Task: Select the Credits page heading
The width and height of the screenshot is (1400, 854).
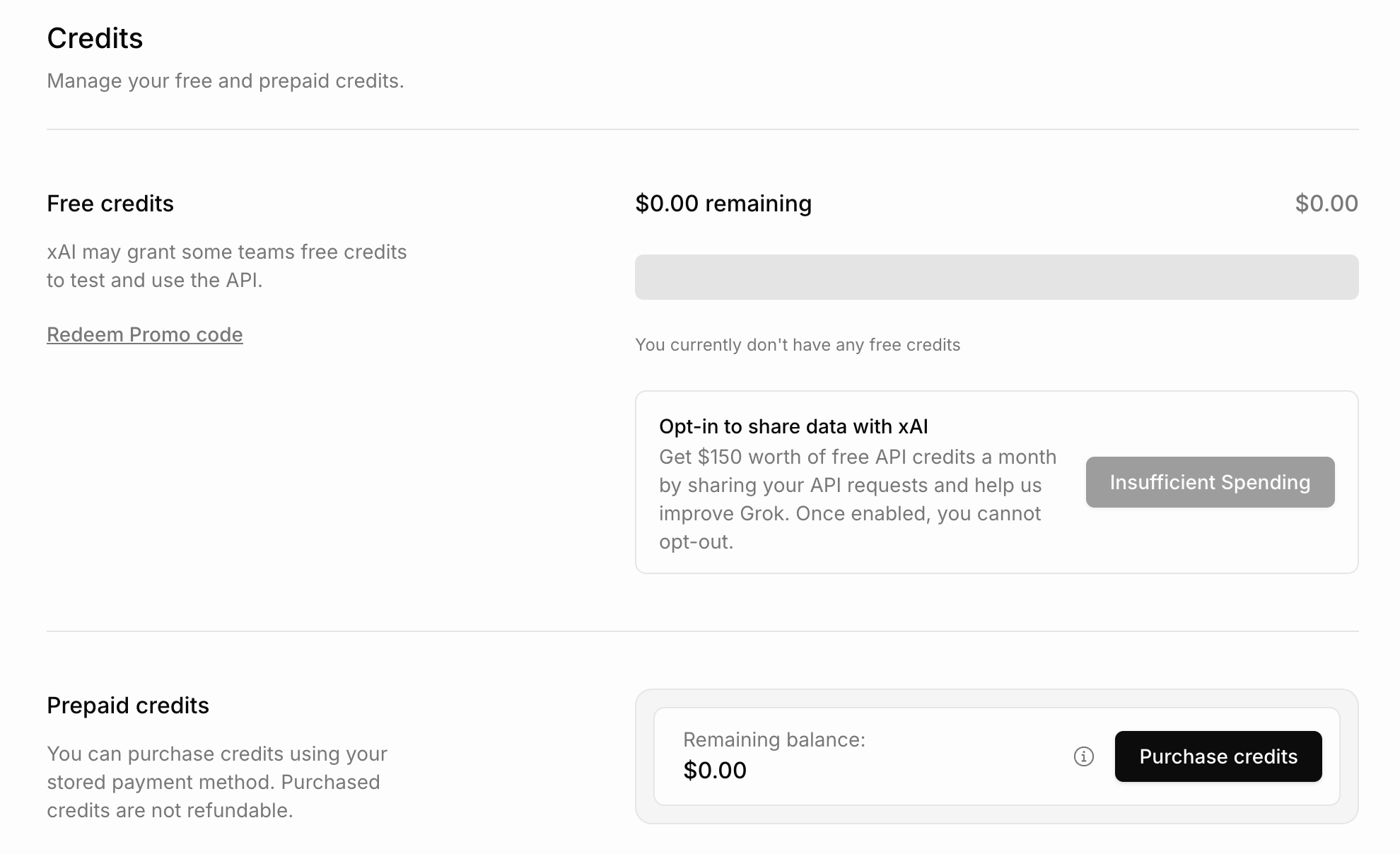Action: coord(95,38)
